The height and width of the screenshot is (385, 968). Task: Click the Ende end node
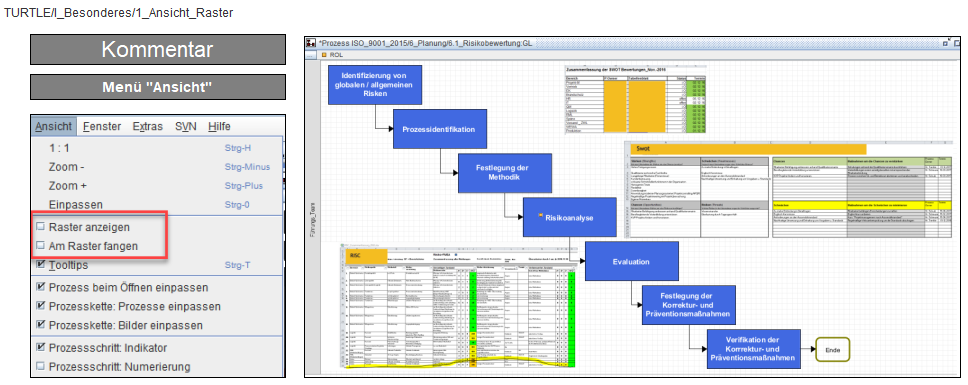(x=832, y=350)
